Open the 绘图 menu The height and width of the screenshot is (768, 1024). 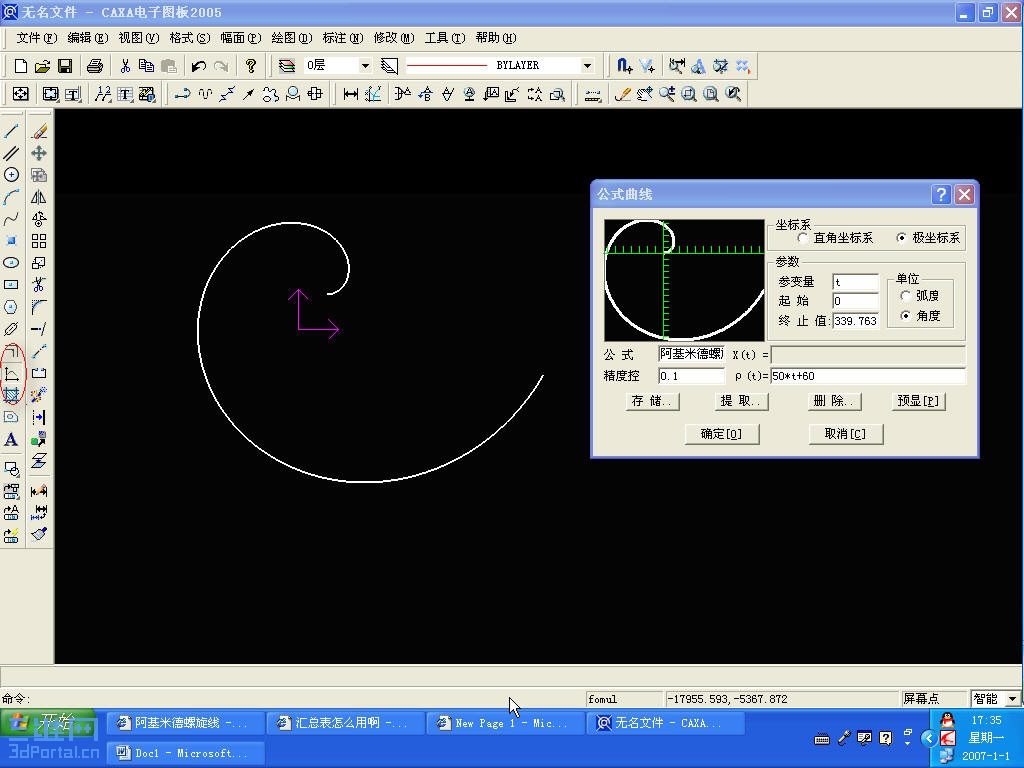(290, 38)
